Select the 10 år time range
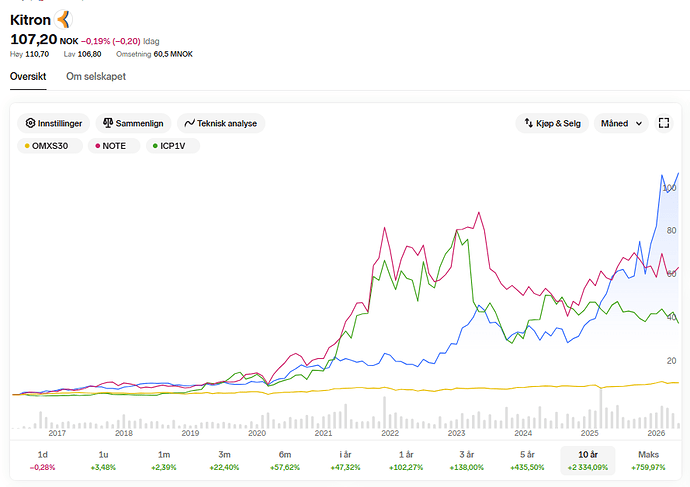This screenshot has width=690, height=487. (x=587, y=460)
